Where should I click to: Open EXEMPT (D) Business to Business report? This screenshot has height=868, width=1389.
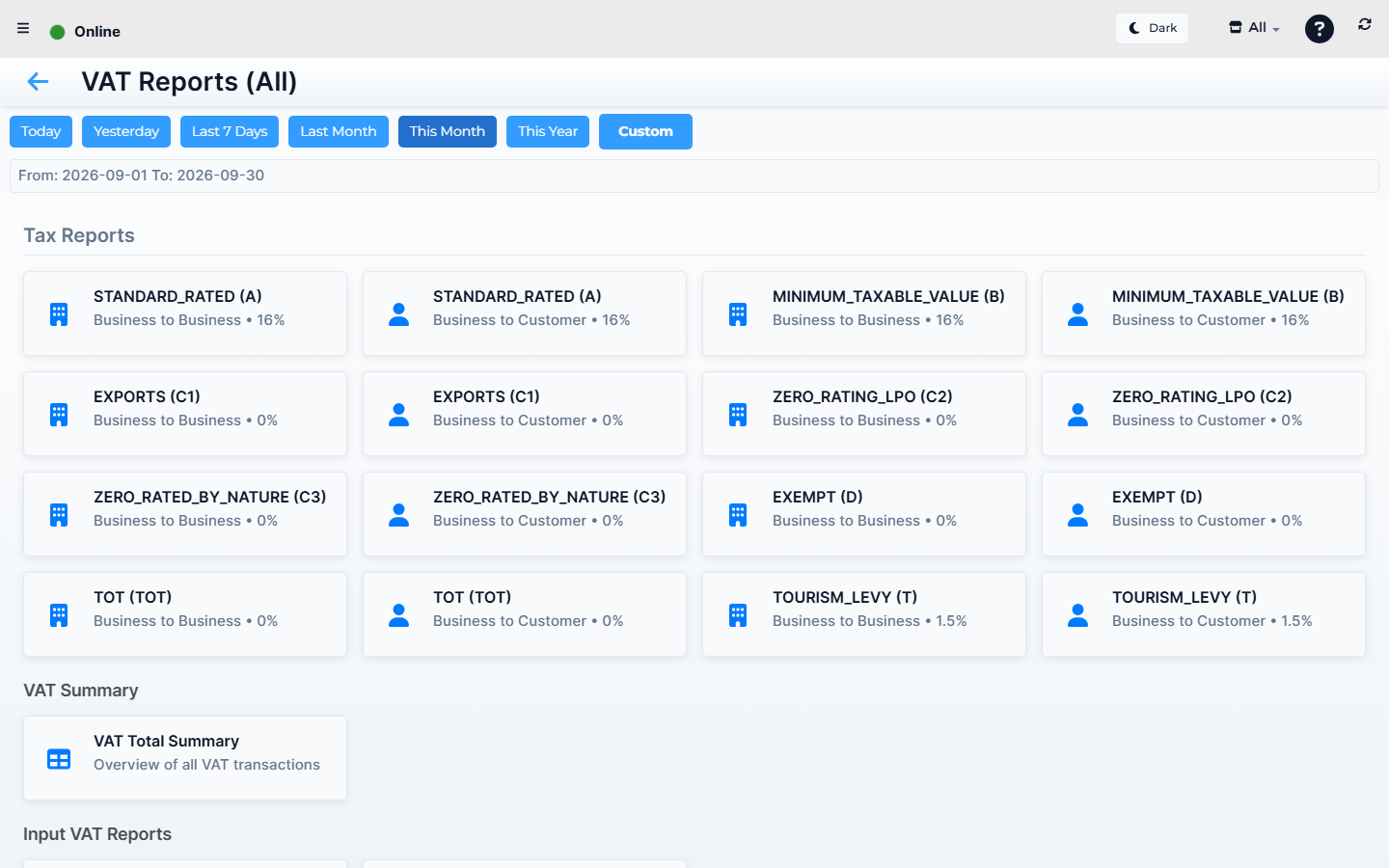[x=864, y=514]
